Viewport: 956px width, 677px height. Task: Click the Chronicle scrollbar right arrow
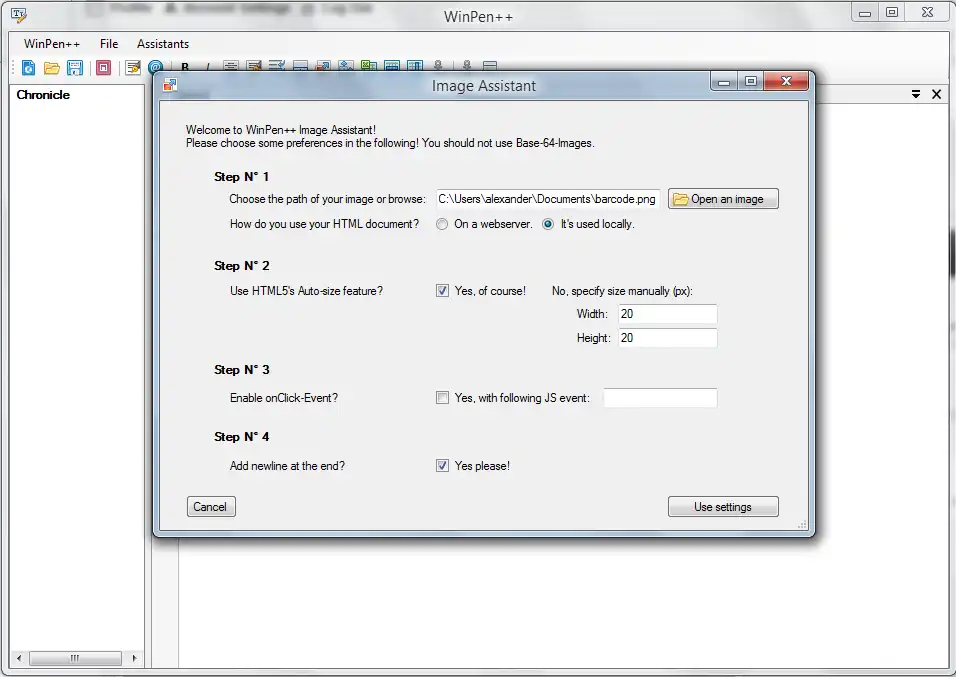[134, 658]
